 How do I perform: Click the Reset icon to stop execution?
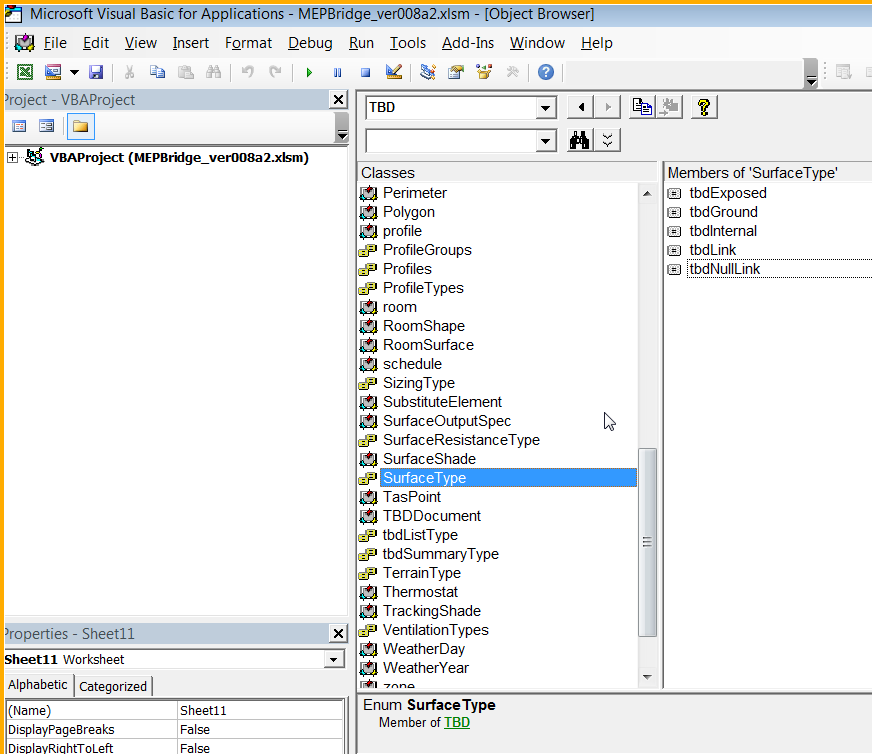pos(364,71)
